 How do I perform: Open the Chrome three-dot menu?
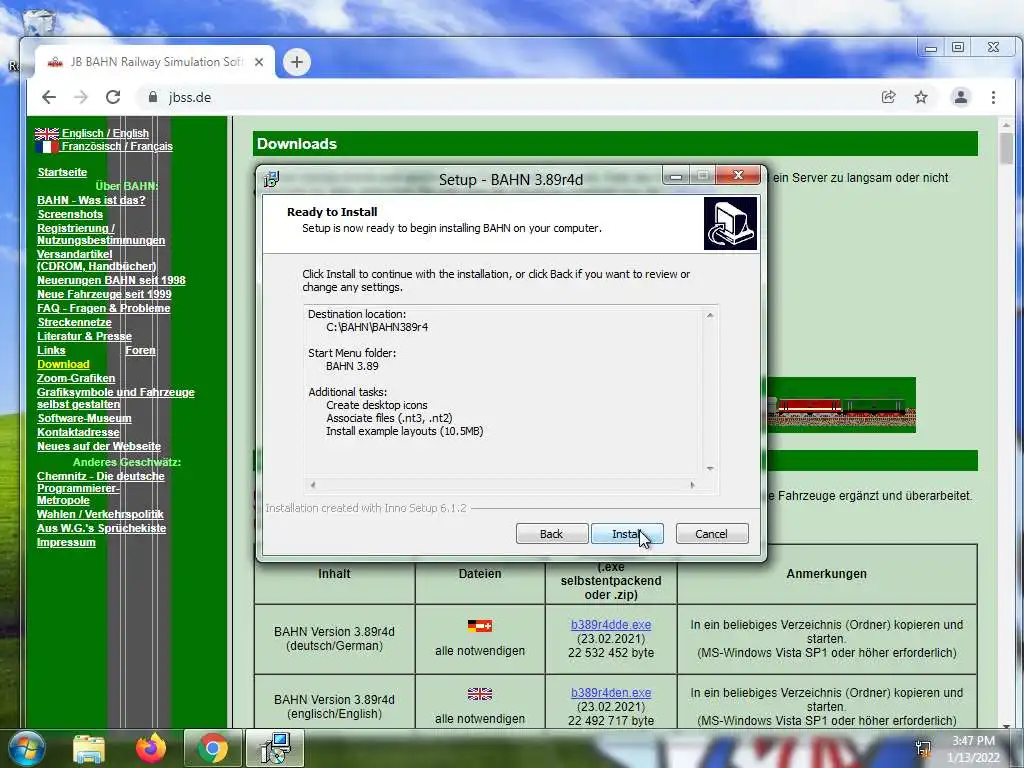pos(993,97)
